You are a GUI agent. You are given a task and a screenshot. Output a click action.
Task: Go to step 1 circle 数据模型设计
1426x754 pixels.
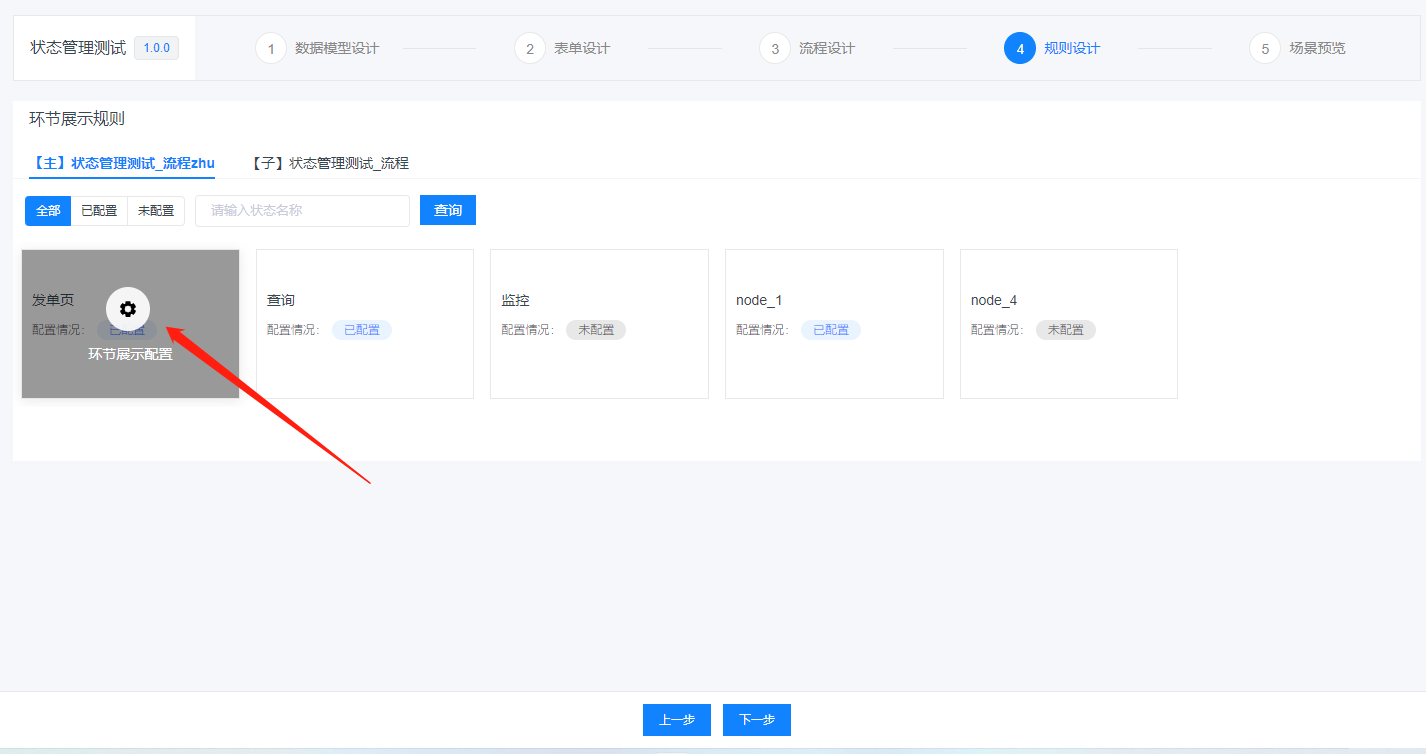[271, 48]
